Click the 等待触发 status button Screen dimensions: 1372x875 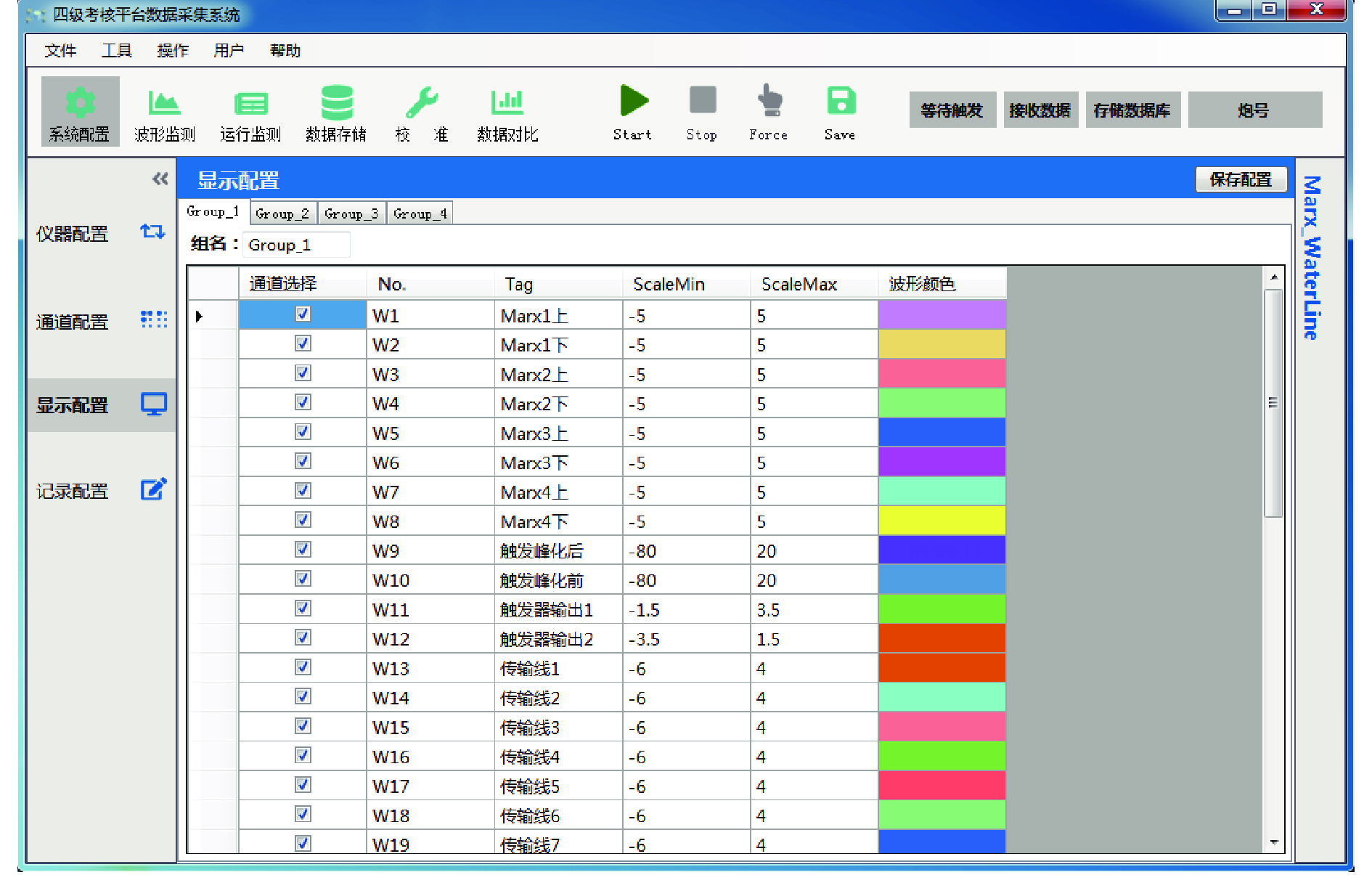coord(952,110)
